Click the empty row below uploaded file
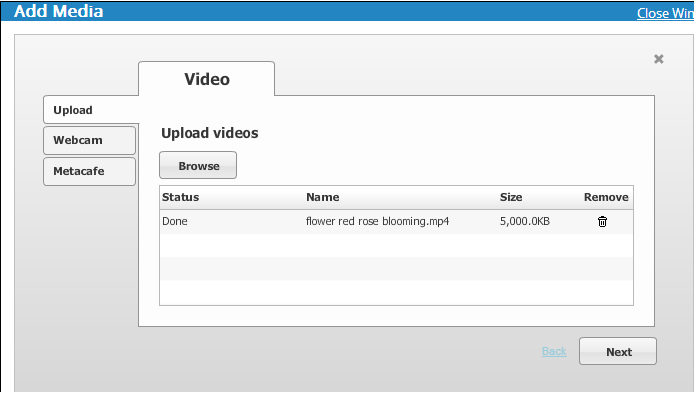 (x=395, y=245)
